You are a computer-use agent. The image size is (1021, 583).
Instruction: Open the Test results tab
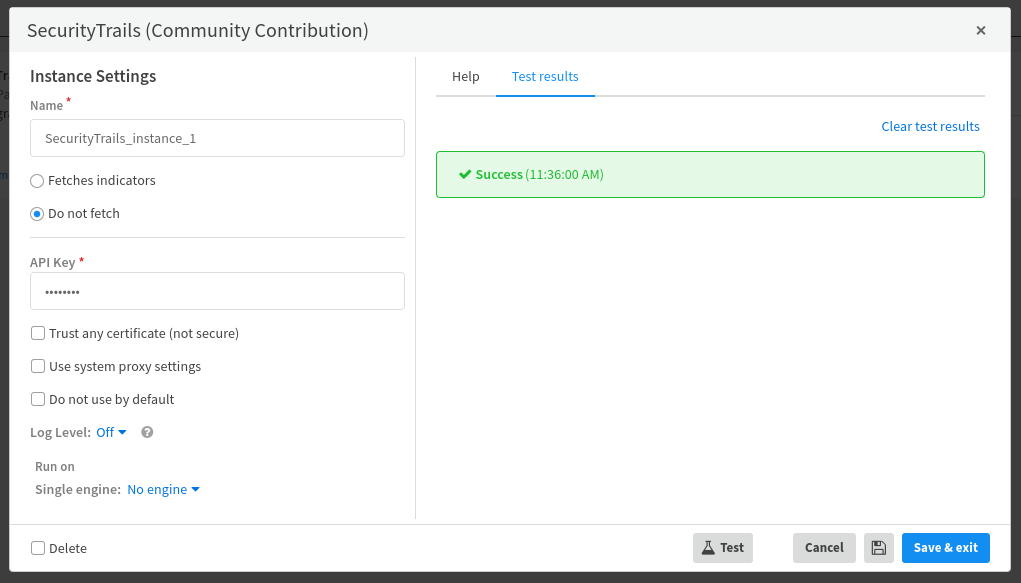click(545, 77)
